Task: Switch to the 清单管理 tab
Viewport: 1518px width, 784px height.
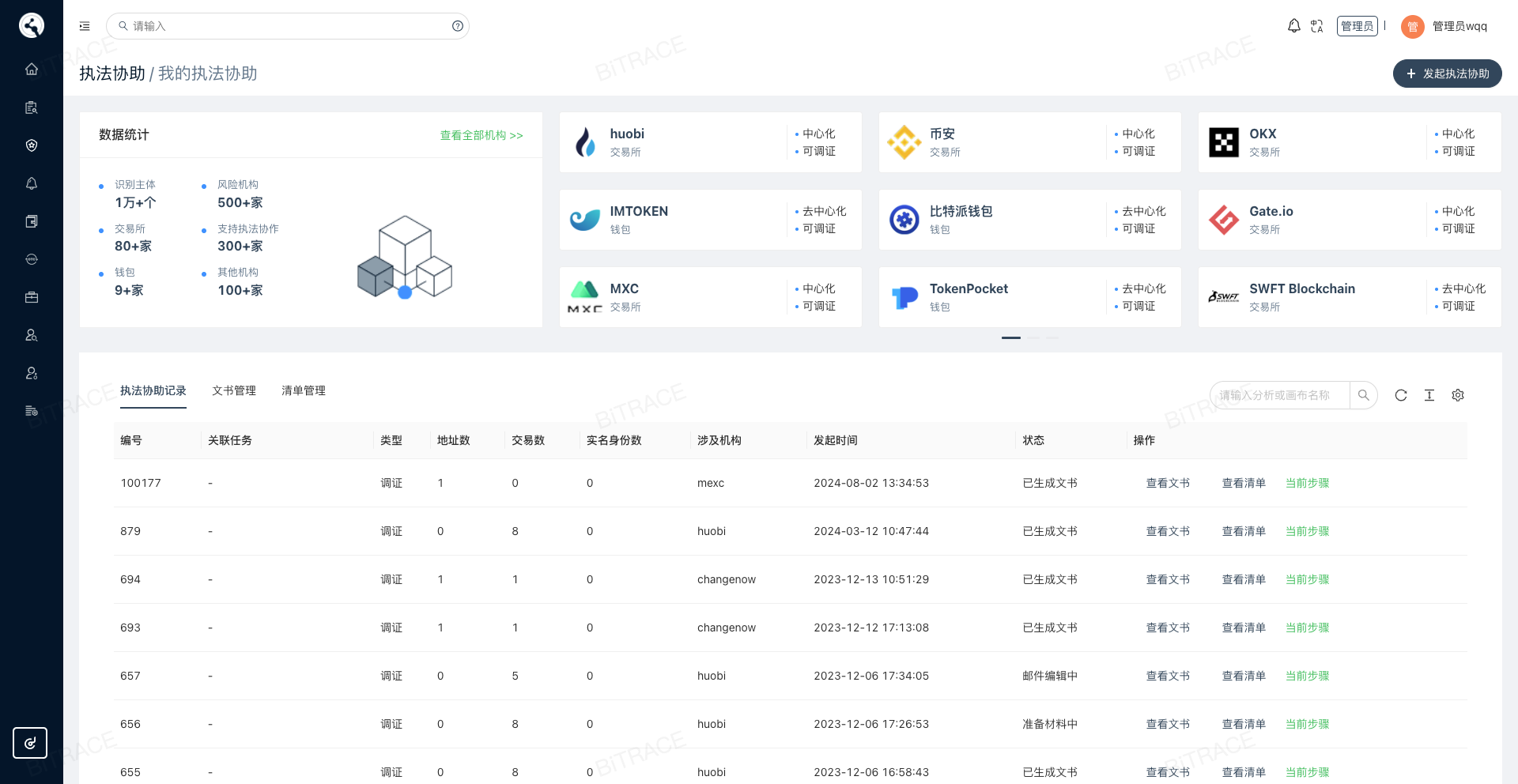Action: [x=304, y=390]
